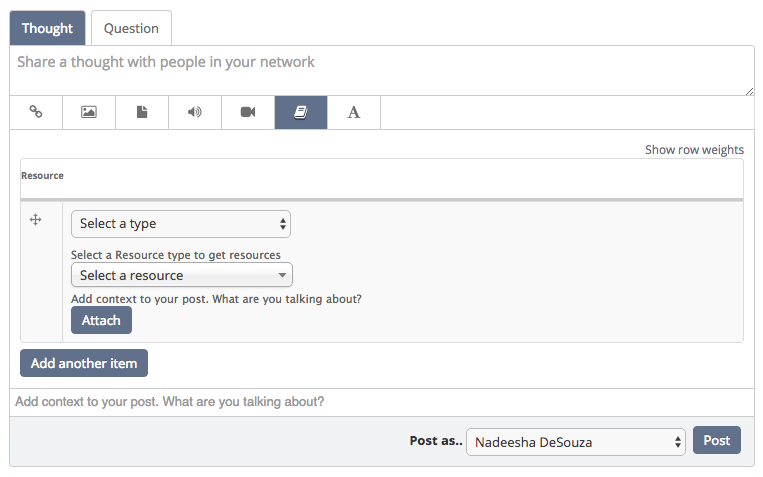Select the Thought tab
The image size is (763, 477).
47,28
